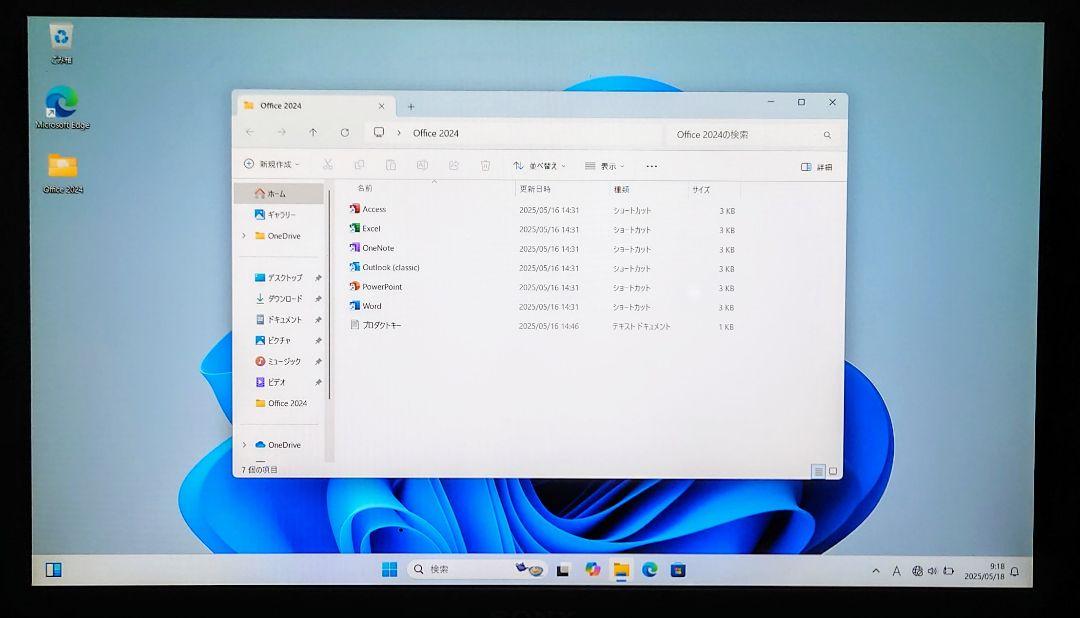Viewport: 1080px width, 618px height.
Task: Sort by the サイズ column header
Action: point(701,190)
